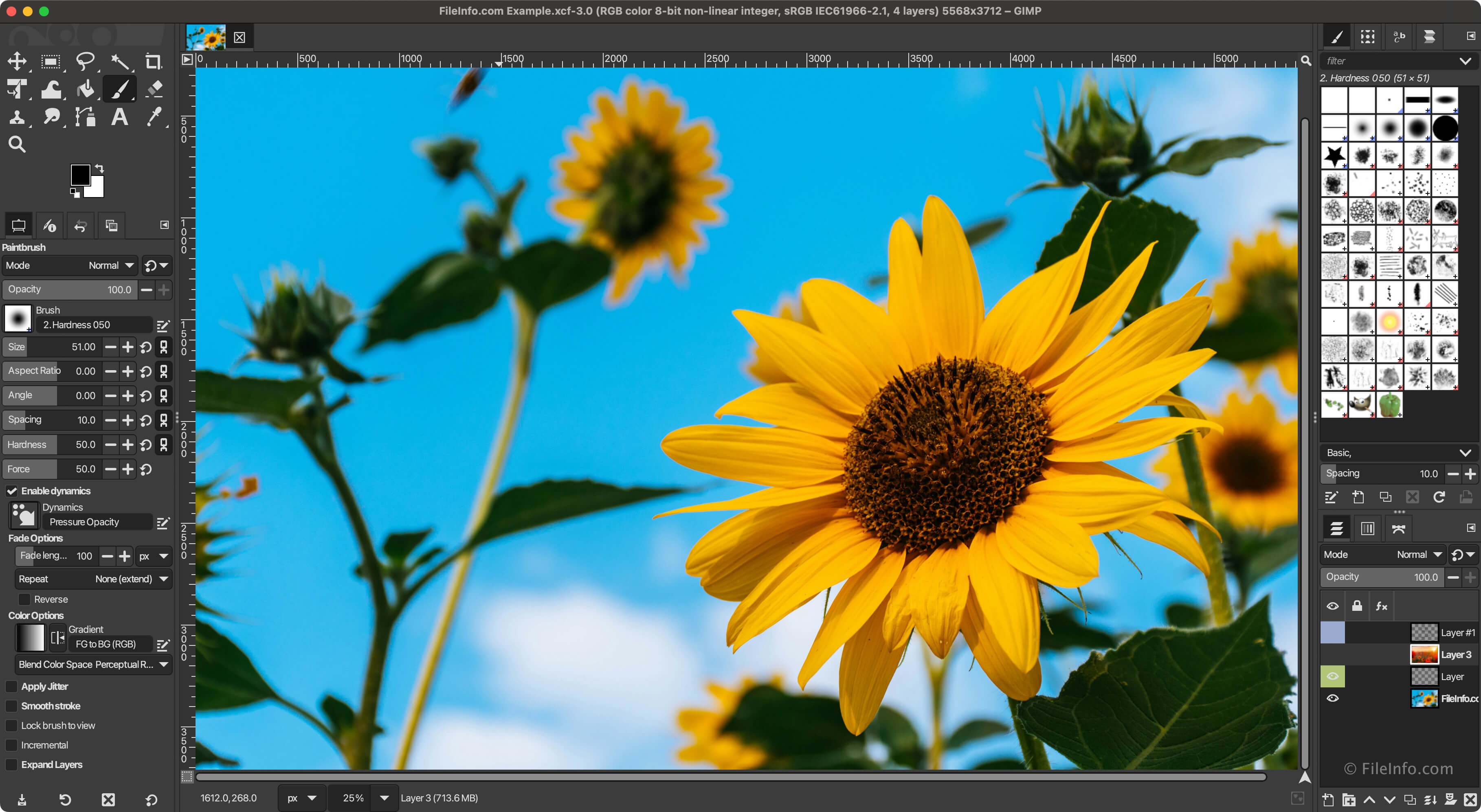The height and width of the screenshot is (812, 1481).
Task: Pick the Color Picker eyedropper tool
Action: (154, 117)
